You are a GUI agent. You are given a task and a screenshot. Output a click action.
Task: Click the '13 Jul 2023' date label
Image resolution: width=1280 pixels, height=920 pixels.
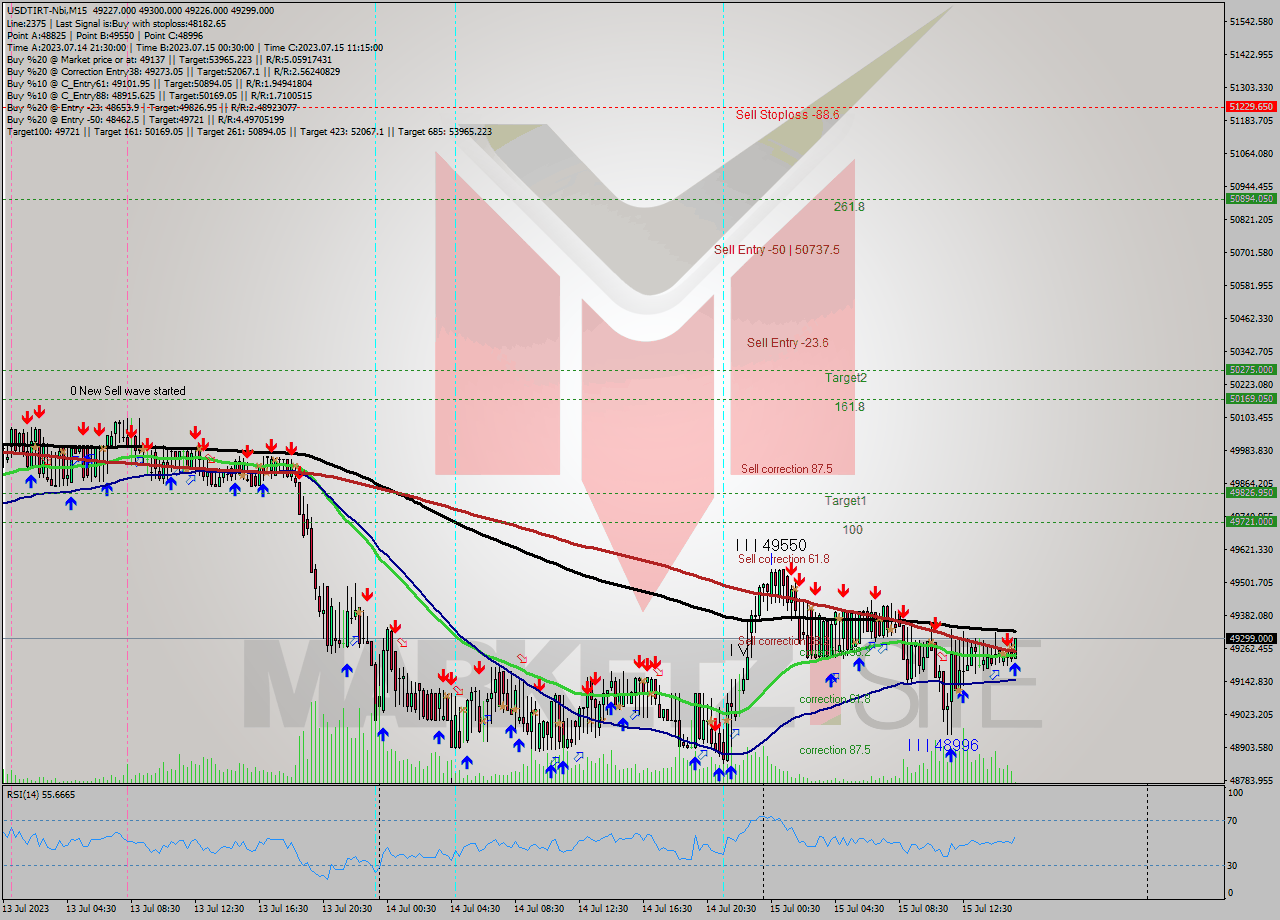[27, 909]
